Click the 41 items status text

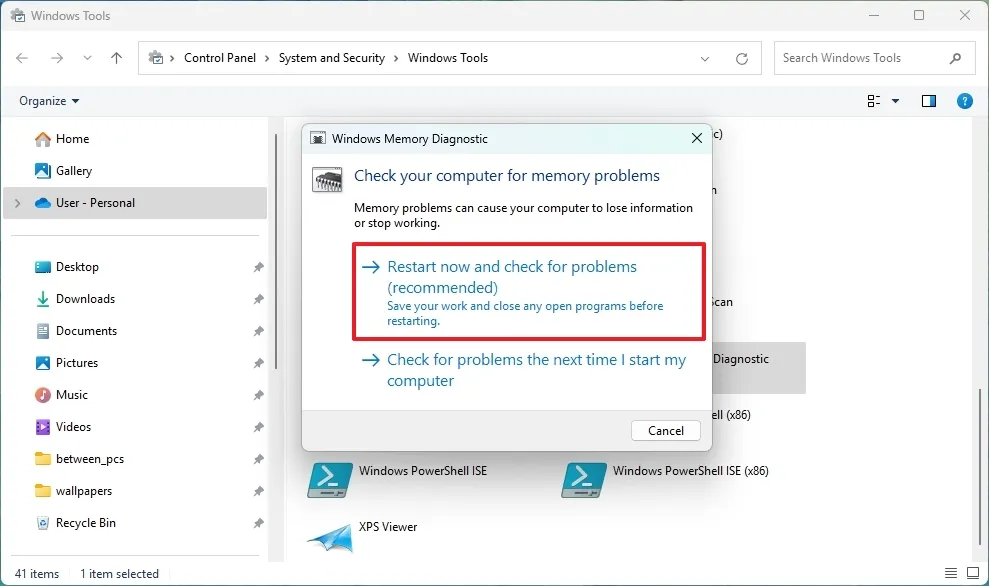[37, 574]
